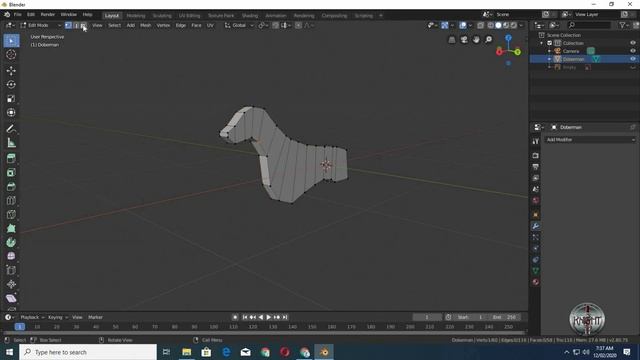Image resolution: width=640 pixels, height=360 pixels.
Task: Open Add Modifier dropdown
Action: tap(590, 140)
